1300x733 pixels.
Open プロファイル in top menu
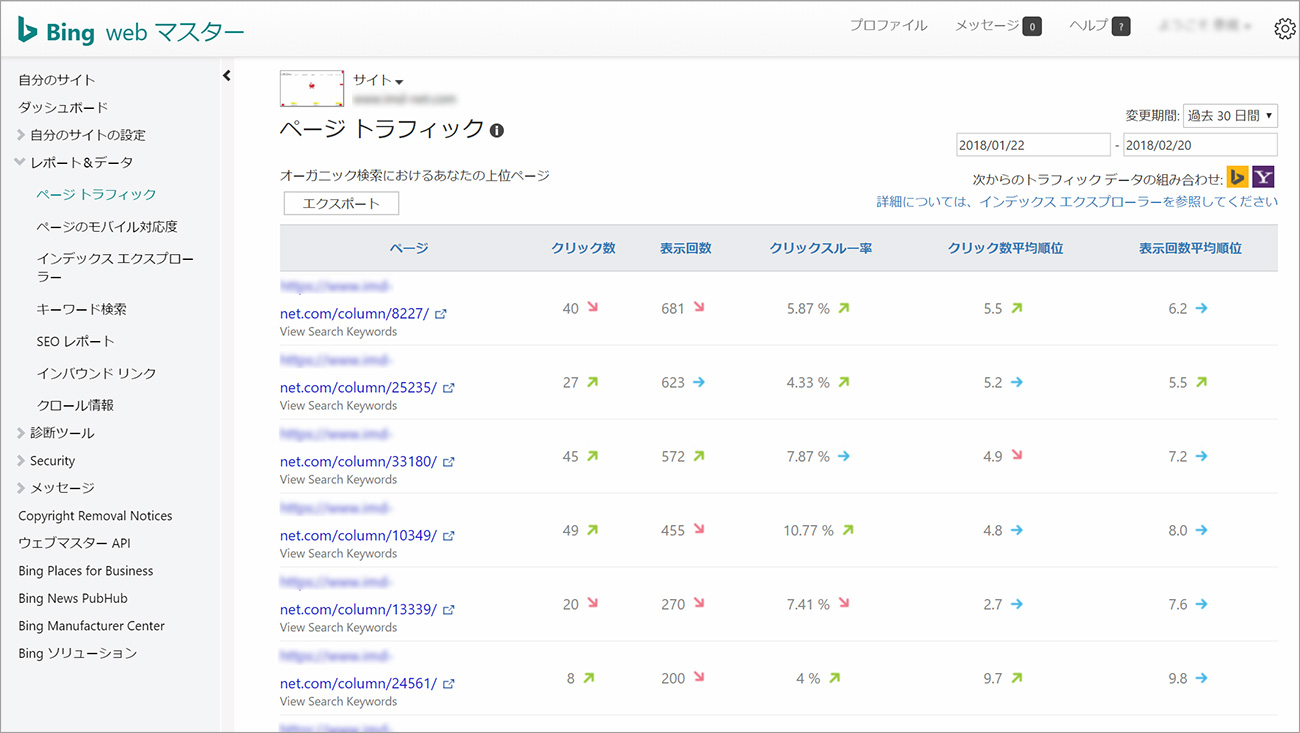pyautogui.click(x=889, y=26)
